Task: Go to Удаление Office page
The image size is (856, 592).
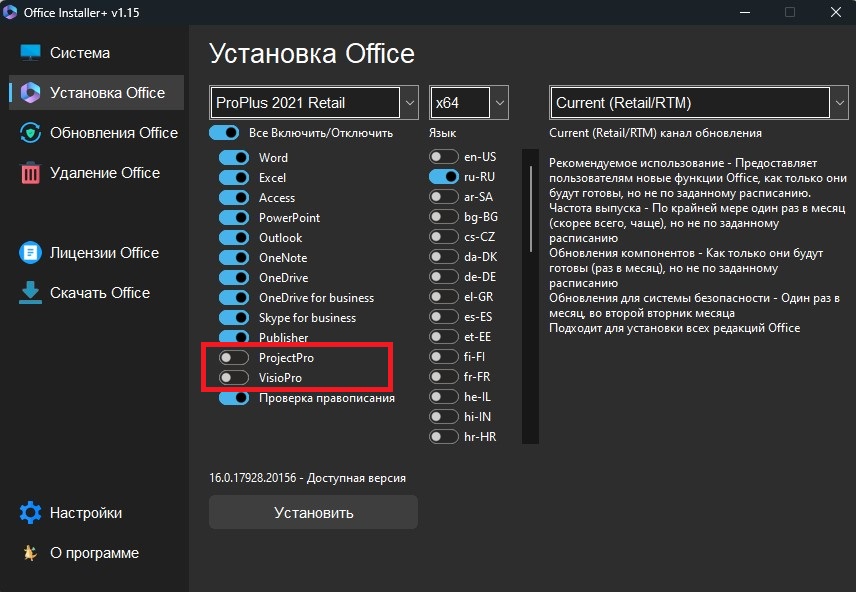Action: click(x=96, y=173)
